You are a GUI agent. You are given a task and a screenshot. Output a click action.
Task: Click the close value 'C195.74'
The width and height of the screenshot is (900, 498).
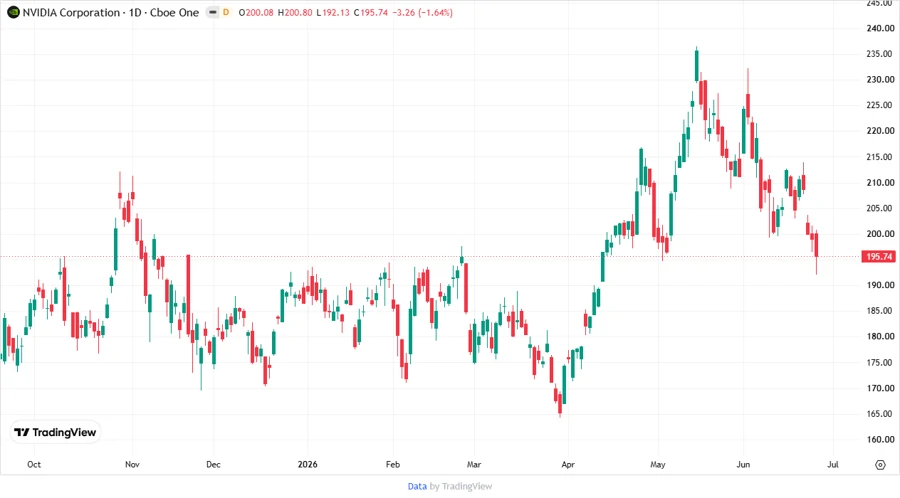click(371, 12)
